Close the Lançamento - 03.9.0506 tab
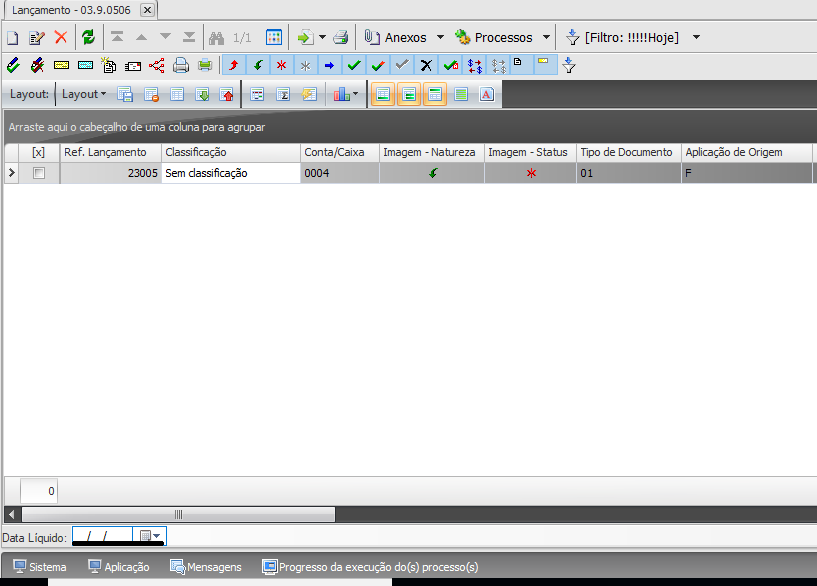Viewport: 817px width, 586px height. click(x=147, y=10)
